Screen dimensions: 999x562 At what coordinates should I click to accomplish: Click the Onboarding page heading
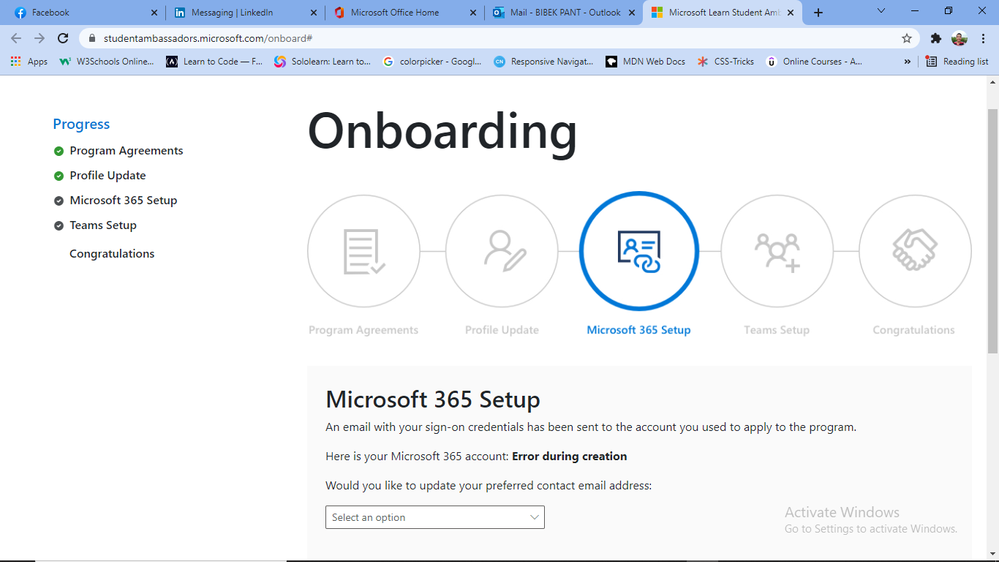click(442, 132)
